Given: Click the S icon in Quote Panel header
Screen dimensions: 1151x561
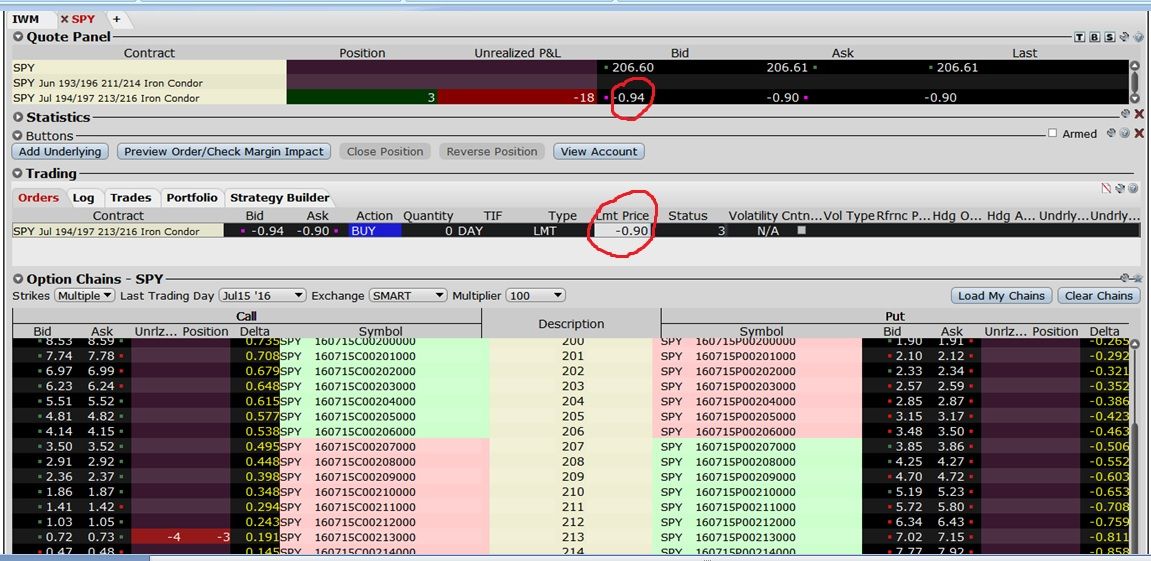Looking at the screenshot, I should click(x=1109, y=37).
